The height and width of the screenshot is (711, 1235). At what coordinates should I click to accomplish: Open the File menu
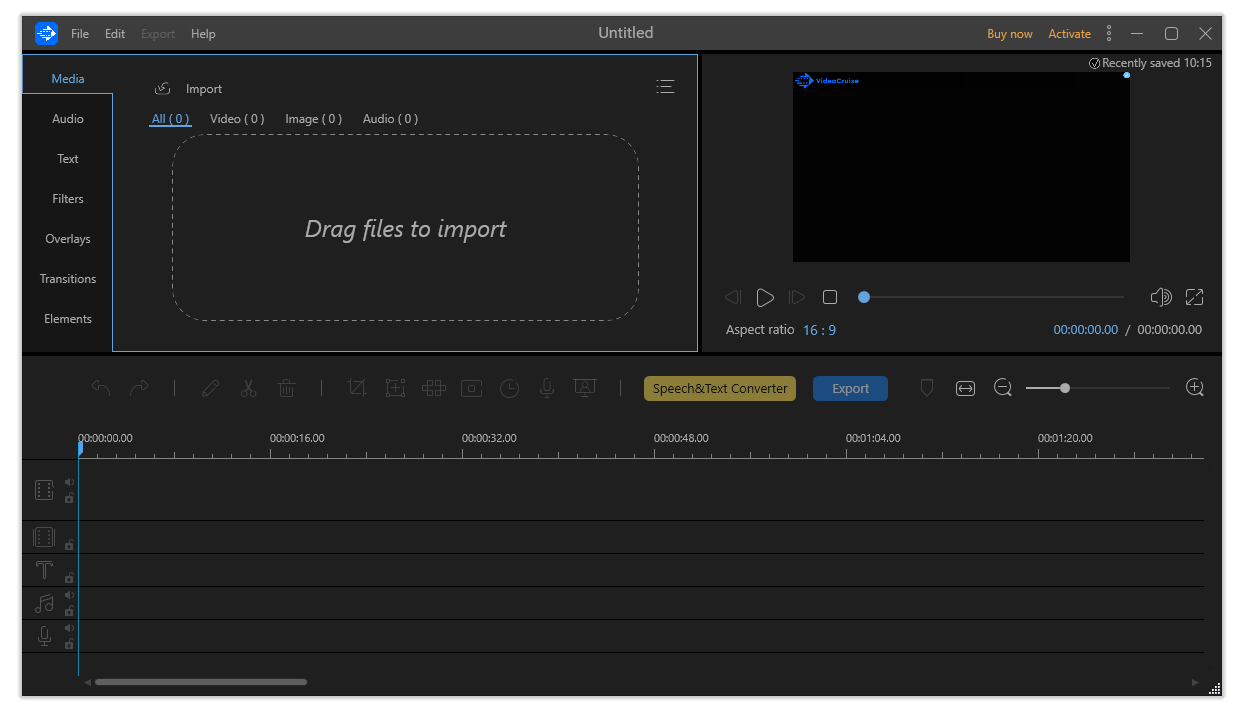click(80, 34)
